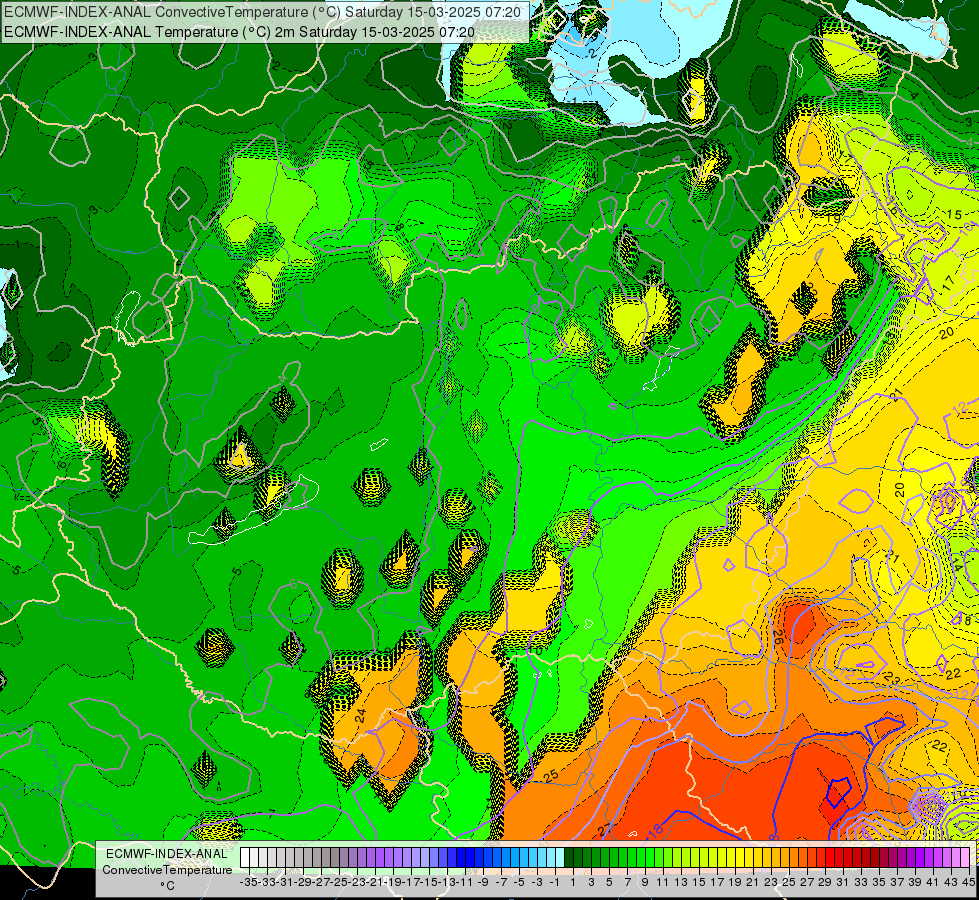
Task: Click the °C unit label in legend
Action: click(167, 886)
